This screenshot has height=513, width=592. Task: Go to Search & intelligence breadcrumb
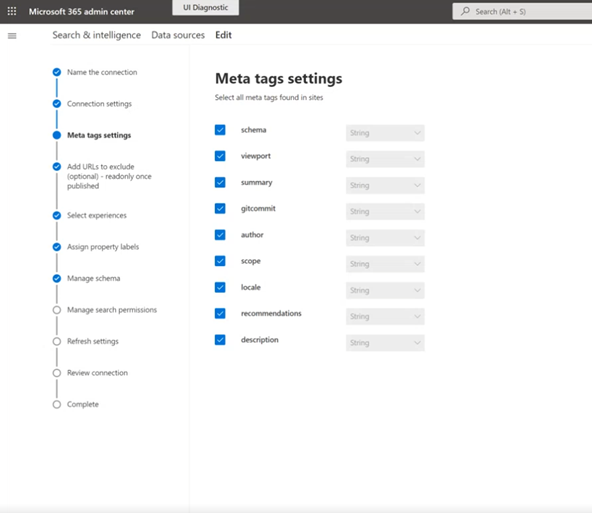97,35
